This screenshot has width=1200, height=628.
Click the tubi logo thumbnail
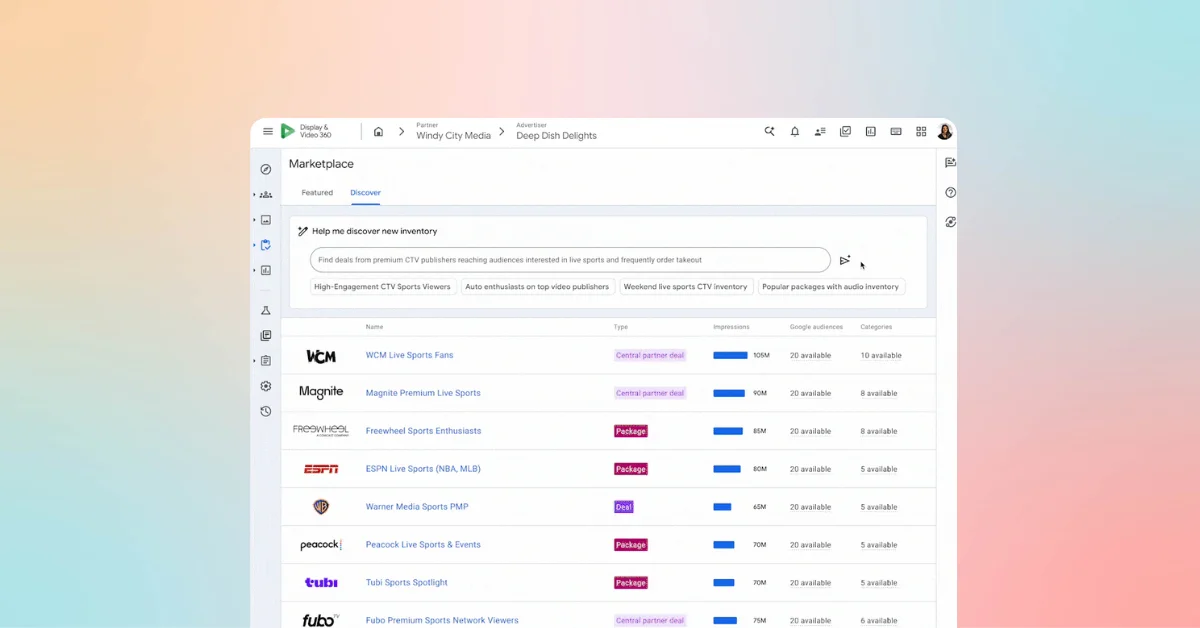tap(321, 582)
